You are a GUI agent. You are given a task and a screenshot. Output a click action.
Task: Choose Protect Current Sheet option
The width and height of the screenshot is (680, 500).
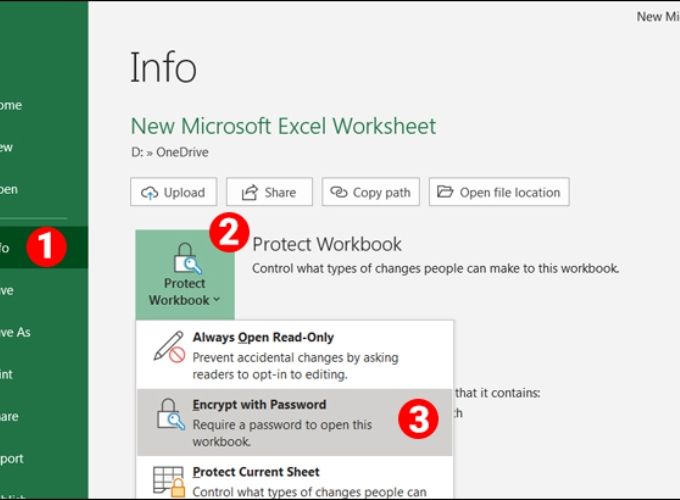[x=295, y=477]
